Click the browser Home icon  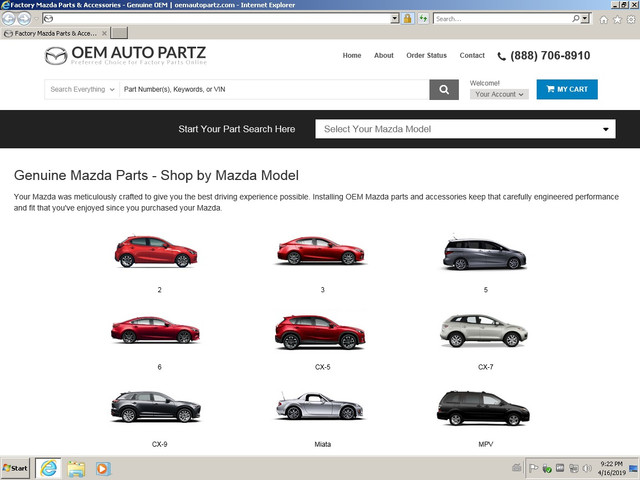pos(603,19)
